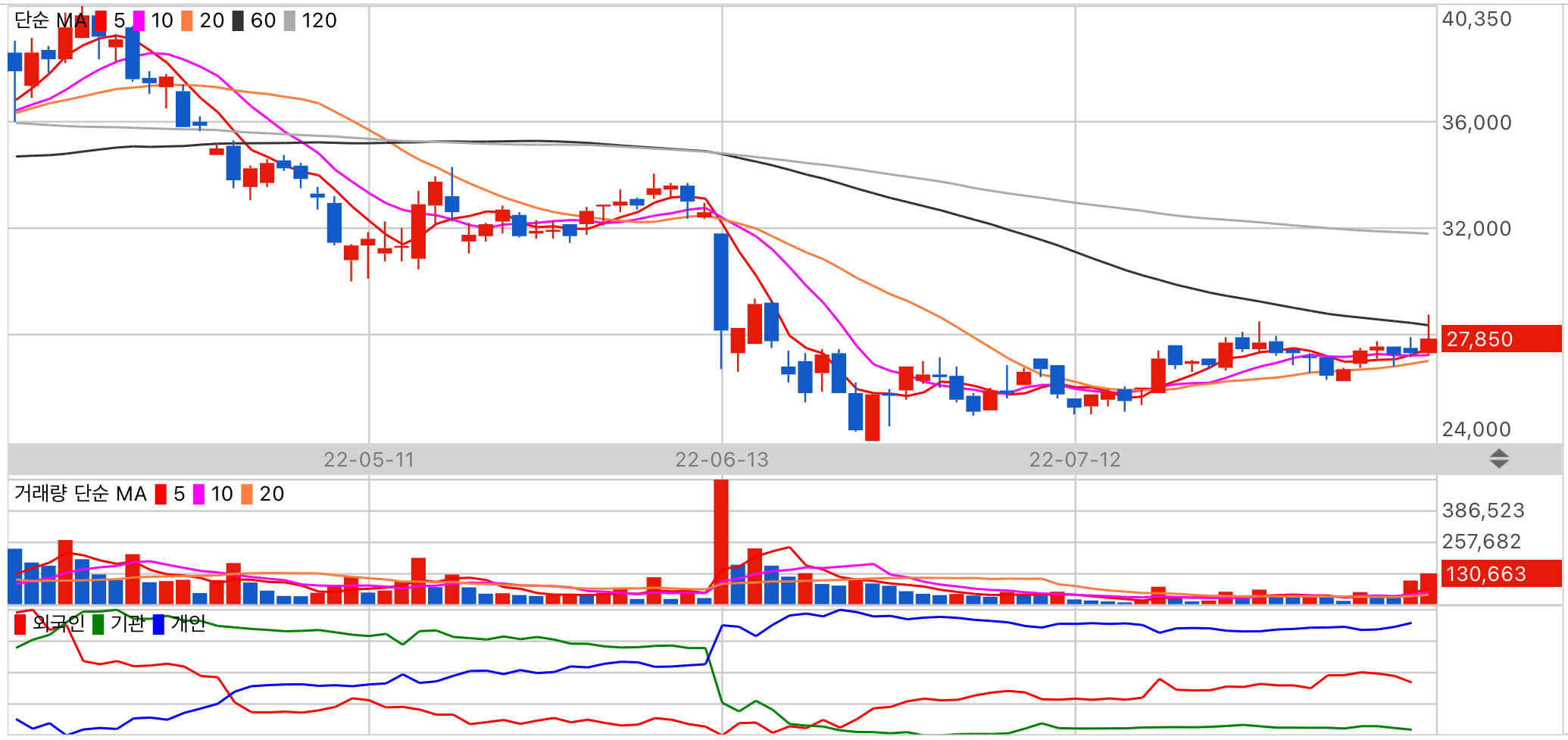
Task: Click the gray 120-day MA swatch
Action: [289, 21]
